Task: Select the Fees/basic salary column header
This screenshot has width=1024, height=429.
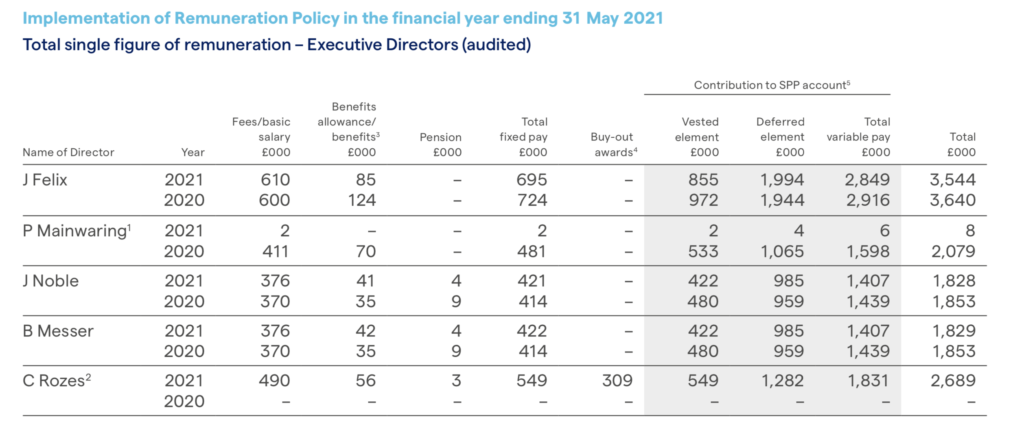Action: [261, 137]
